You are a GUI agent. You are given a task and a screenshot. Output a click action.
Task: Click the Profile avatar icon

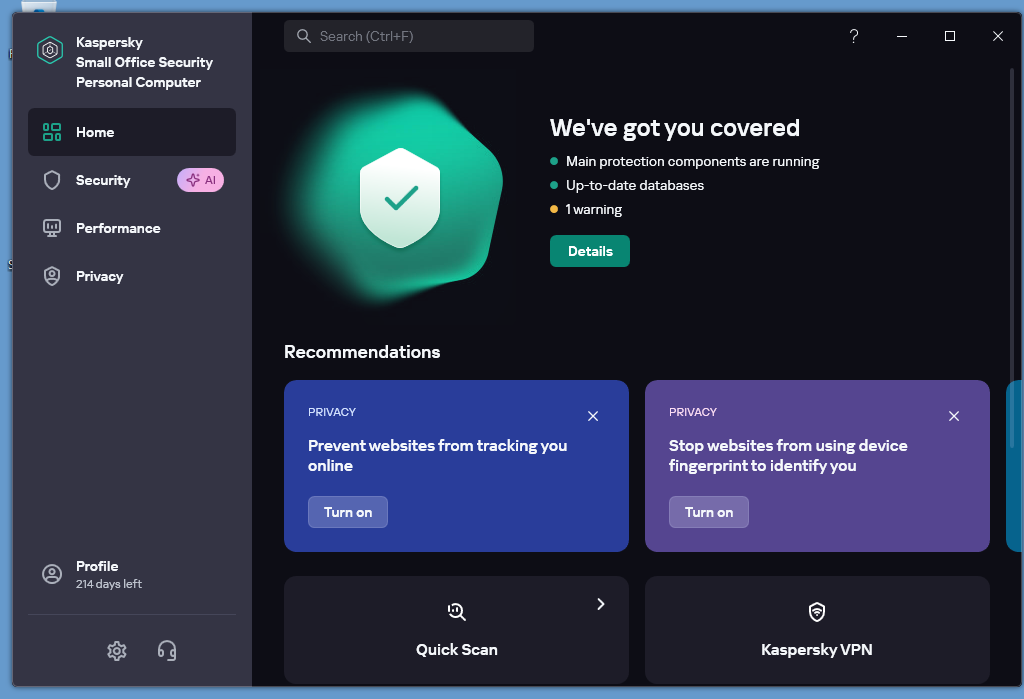pos(52,574)
